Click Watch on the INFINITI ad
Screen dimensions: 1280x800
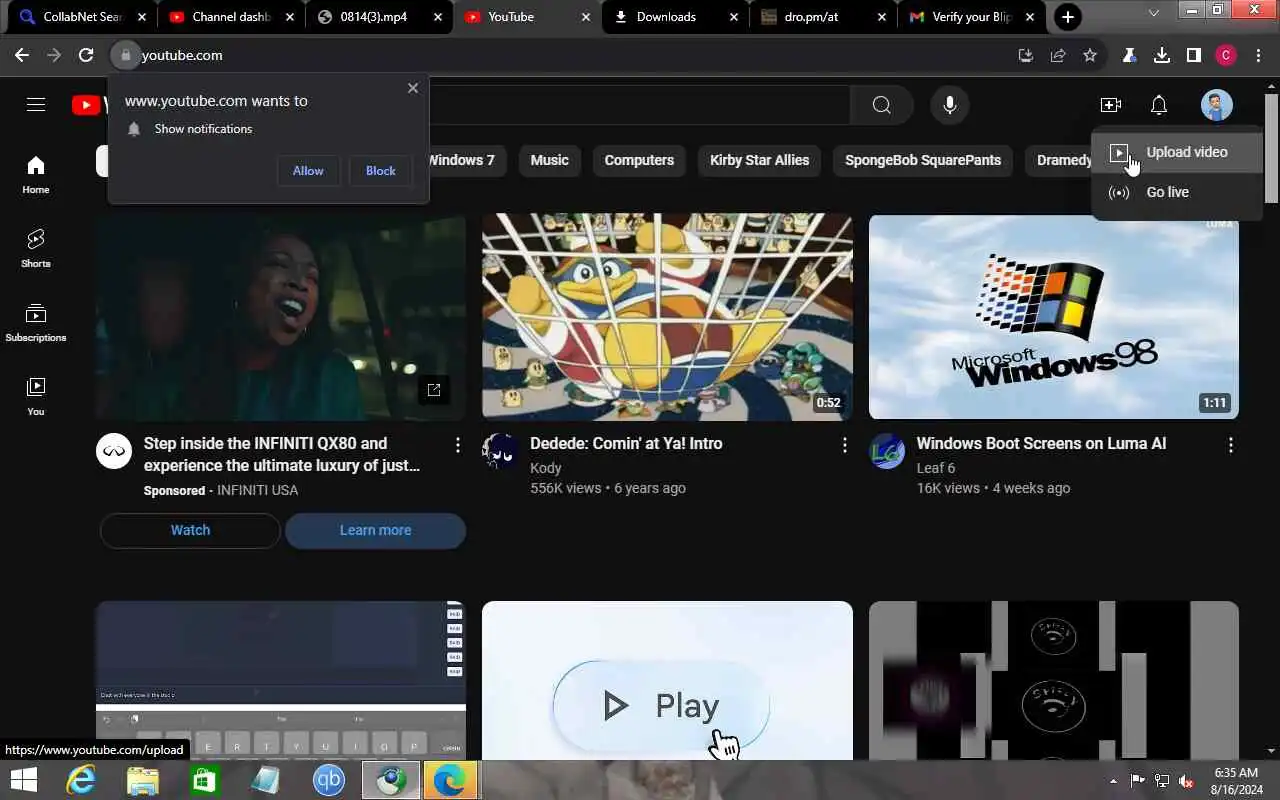pos(190,531)
